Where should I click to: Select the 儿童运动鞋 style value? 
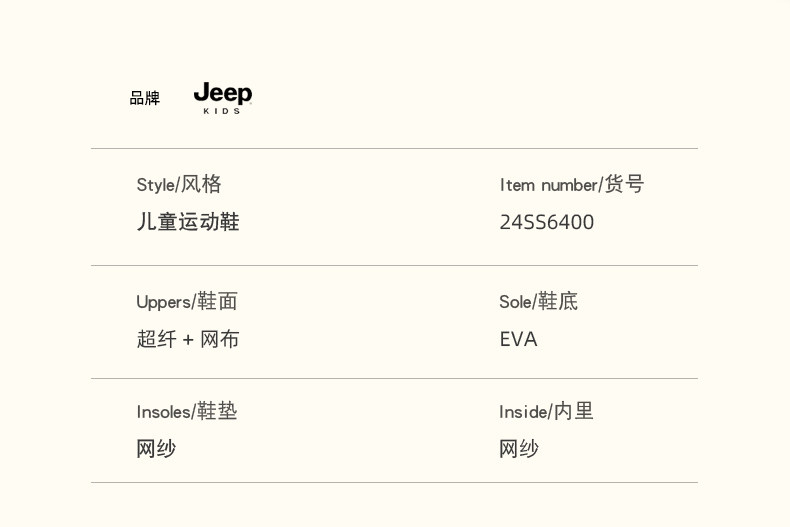[x=188, y=222]
